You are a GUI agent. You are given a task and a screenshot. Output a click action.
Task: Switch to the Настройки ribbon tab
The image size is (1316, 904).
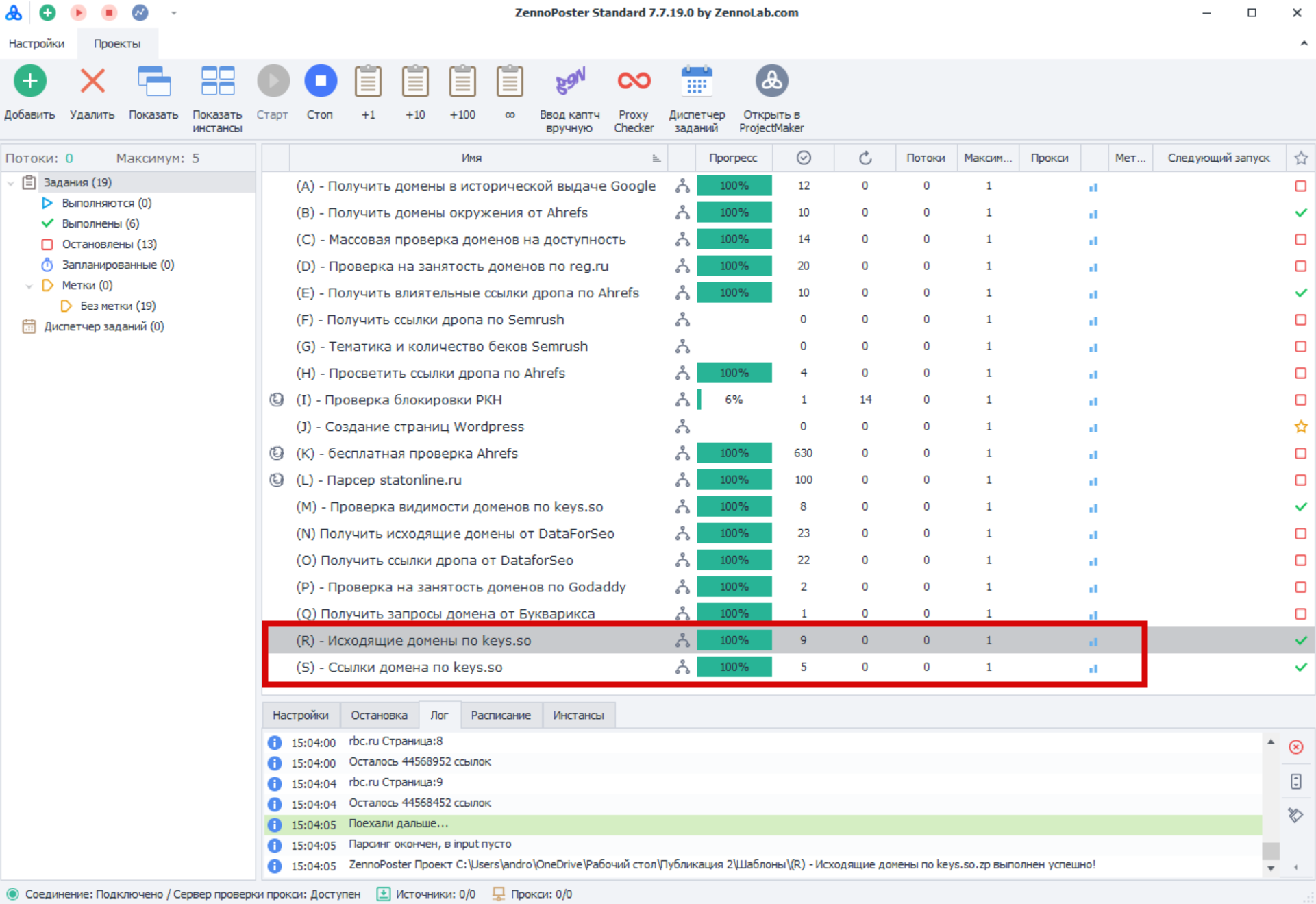[x=36, y=43]
